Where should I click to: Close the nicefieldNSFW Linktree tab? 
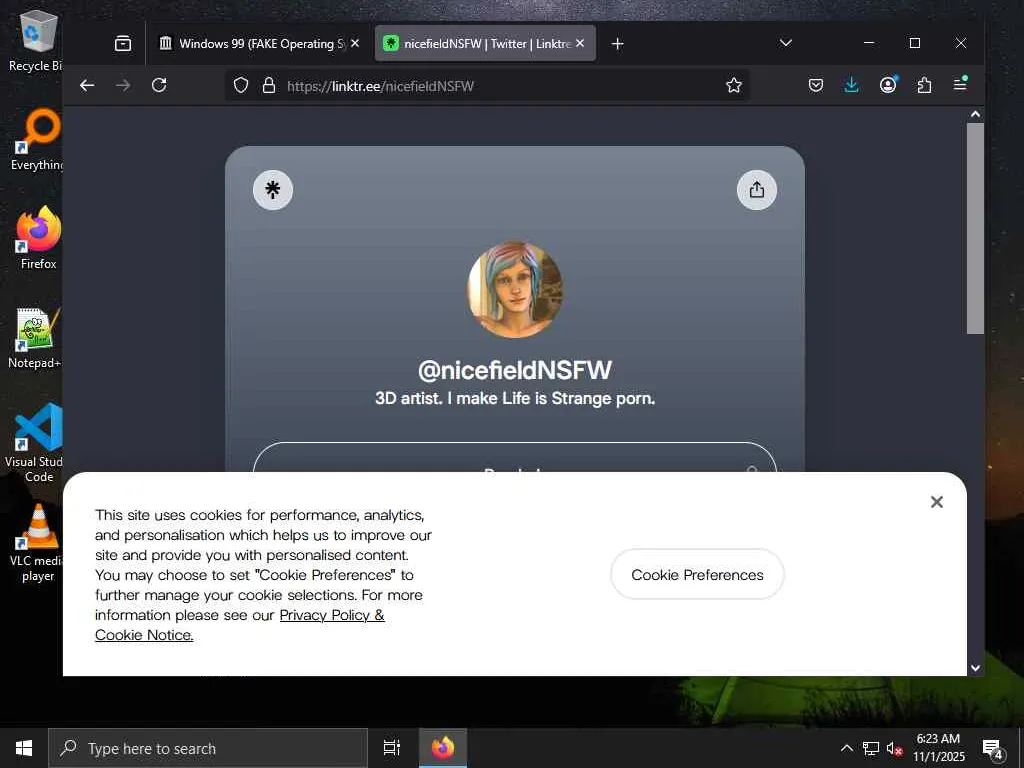coord(580,43)
